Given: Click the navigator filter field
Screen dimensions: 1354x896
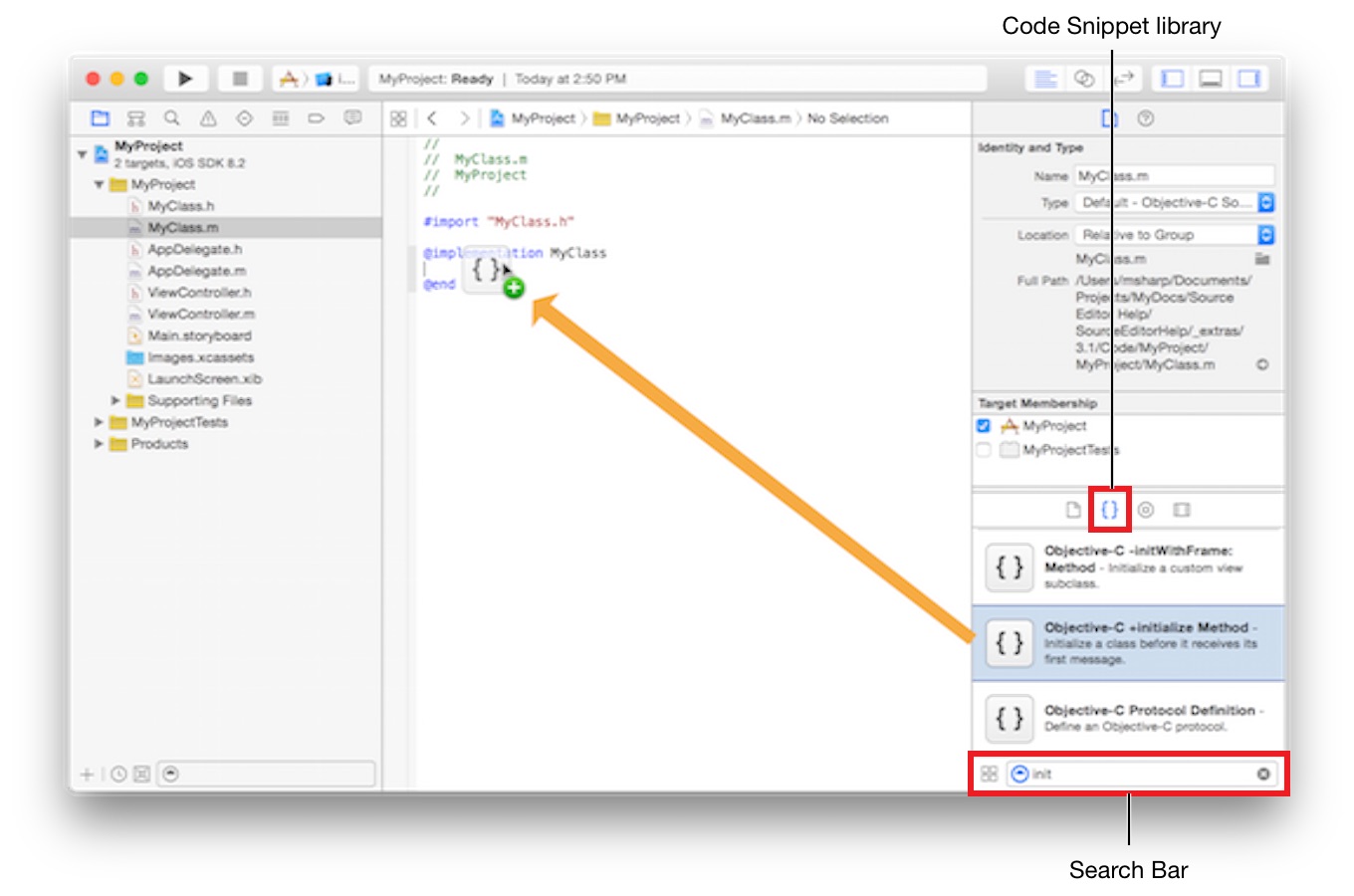Looking at the screenshot, I should pyautogui.click(x=267, y=774).
